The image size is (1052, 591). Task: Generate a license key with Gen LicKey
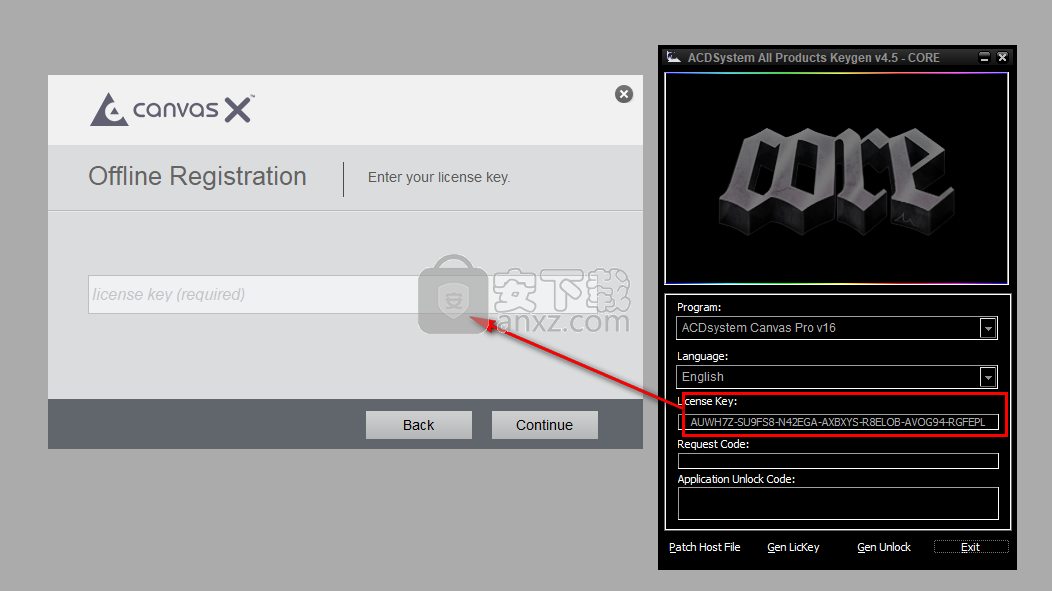tap(793, 547)
